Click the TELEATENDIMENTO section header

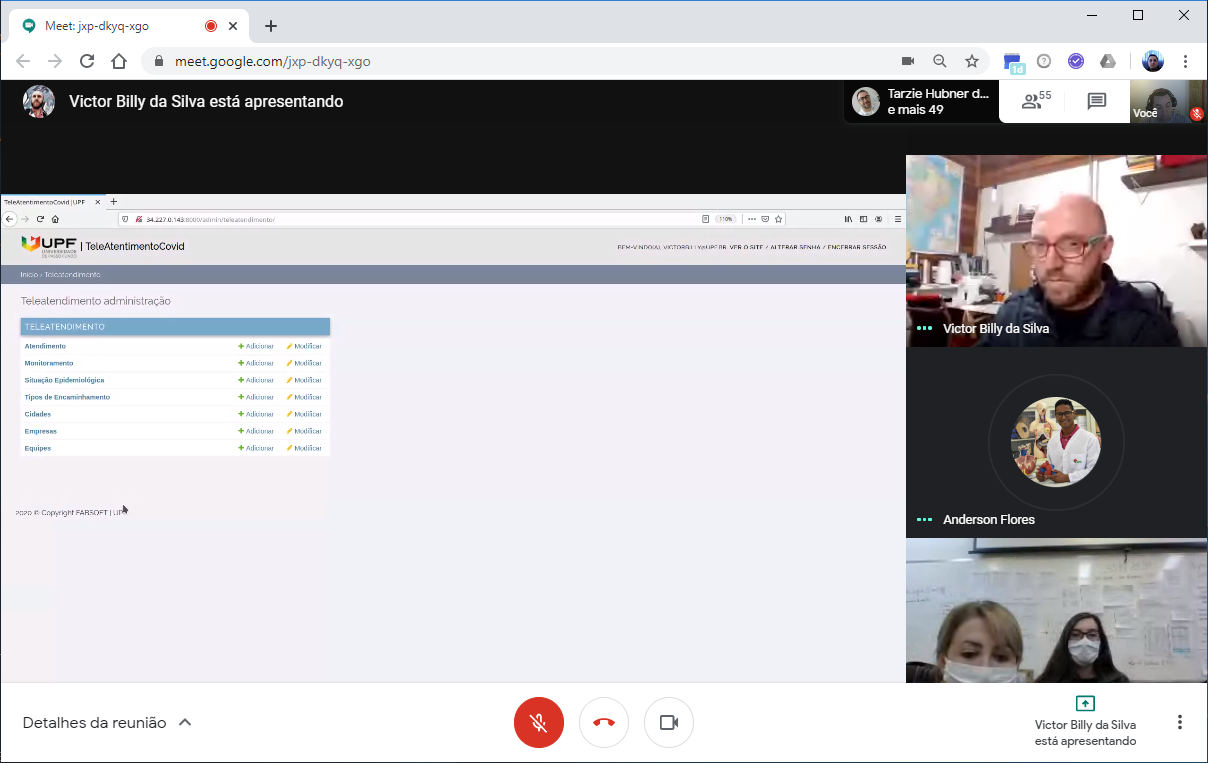(x=175, y=327)
